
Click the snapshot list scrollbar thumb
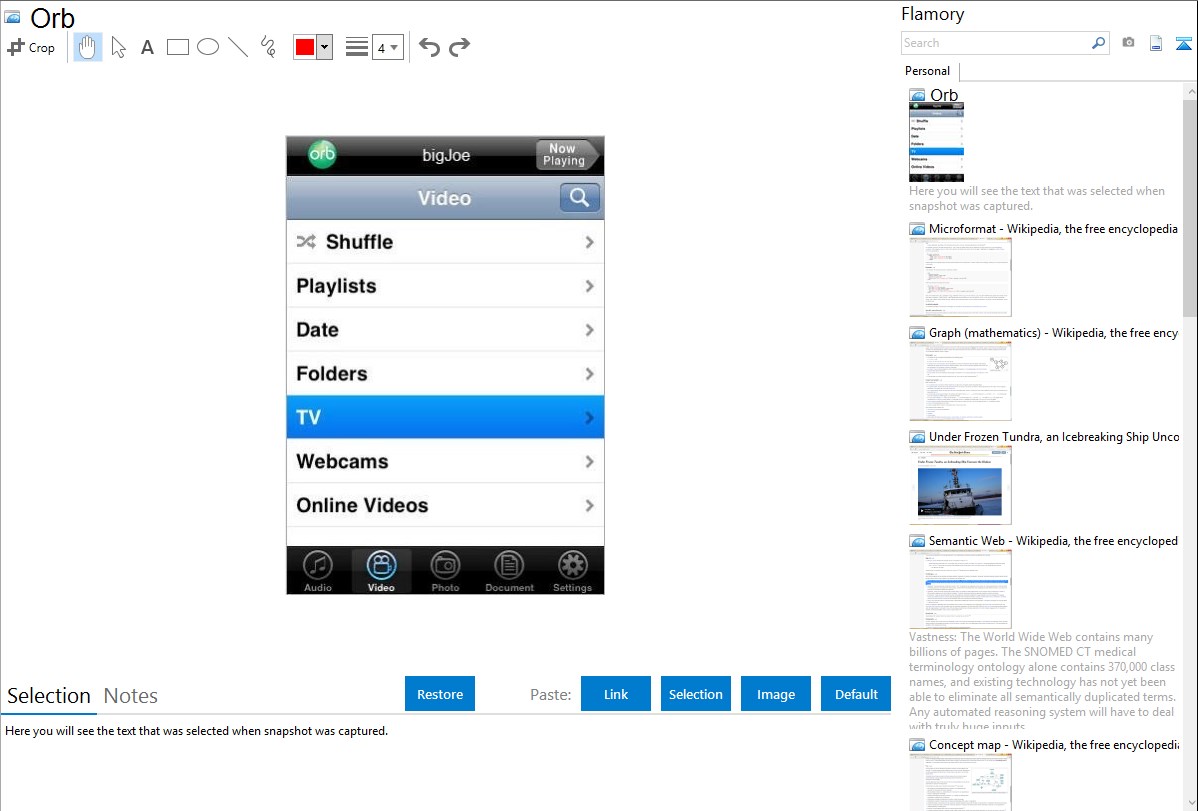click(x=1190, y=206)
